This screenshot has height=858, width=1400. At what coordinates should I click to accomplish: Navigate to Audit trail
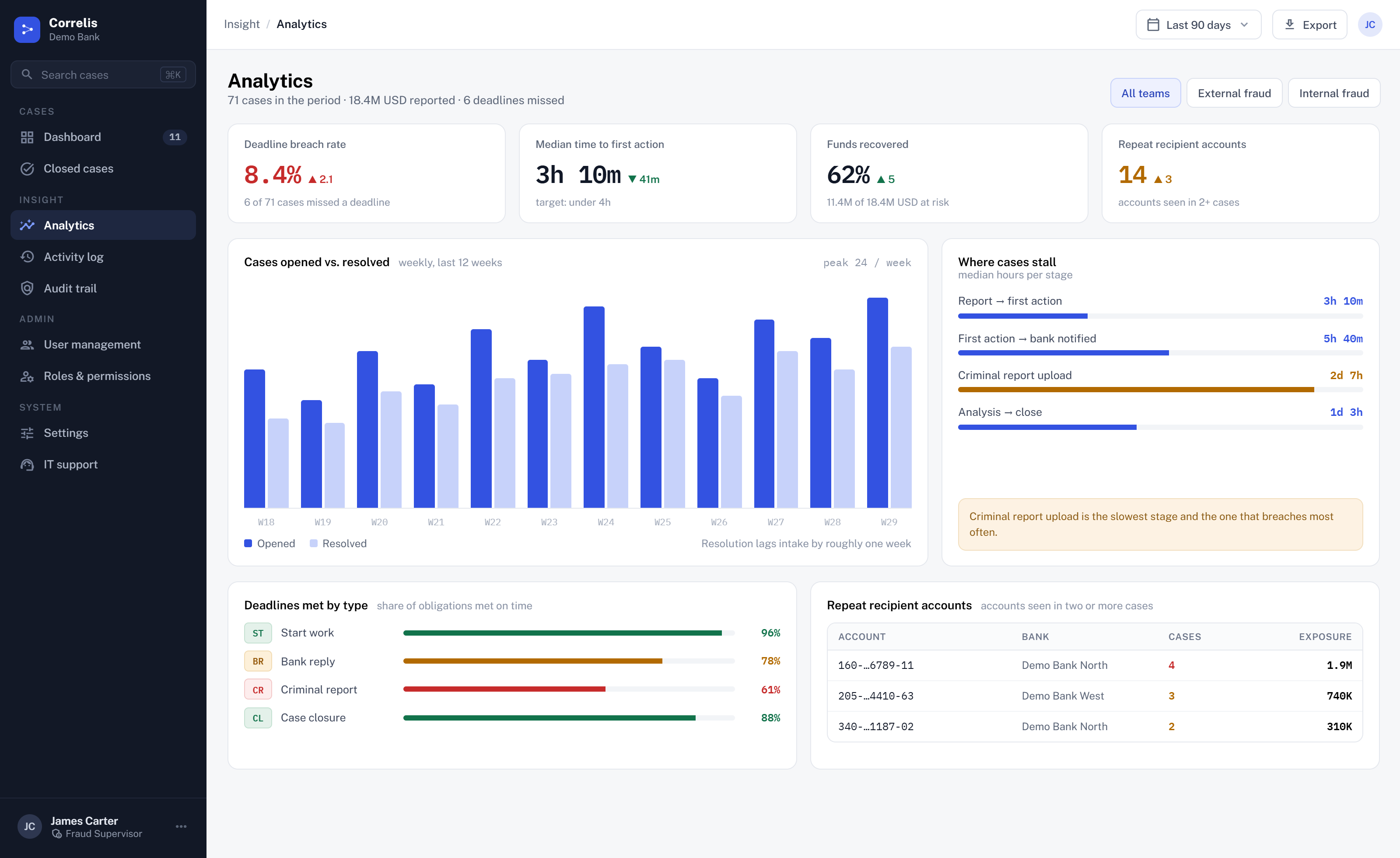(103, 288)
